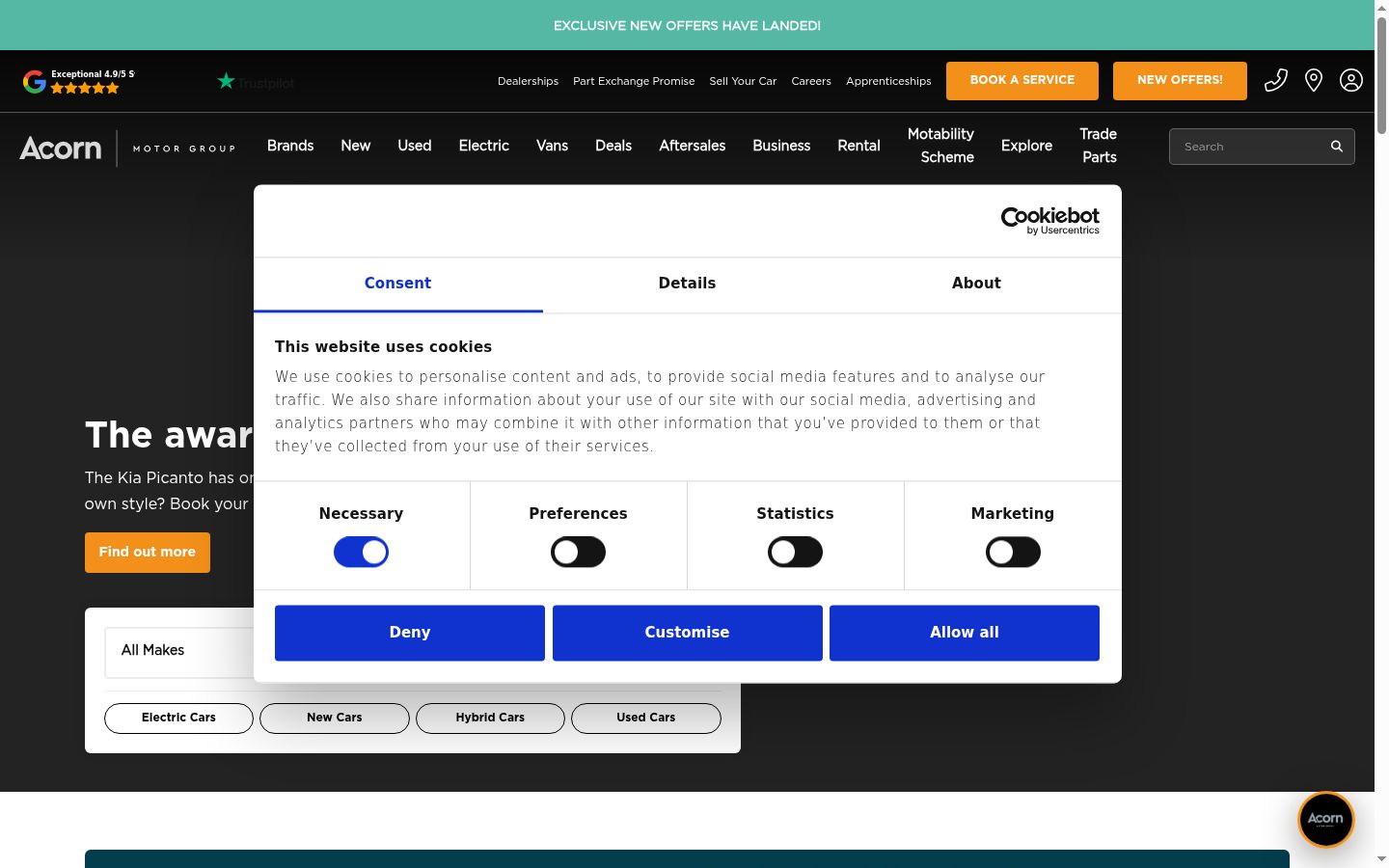Open the Deals menu
Screen dimensions: 1389x868
[613, 146]
